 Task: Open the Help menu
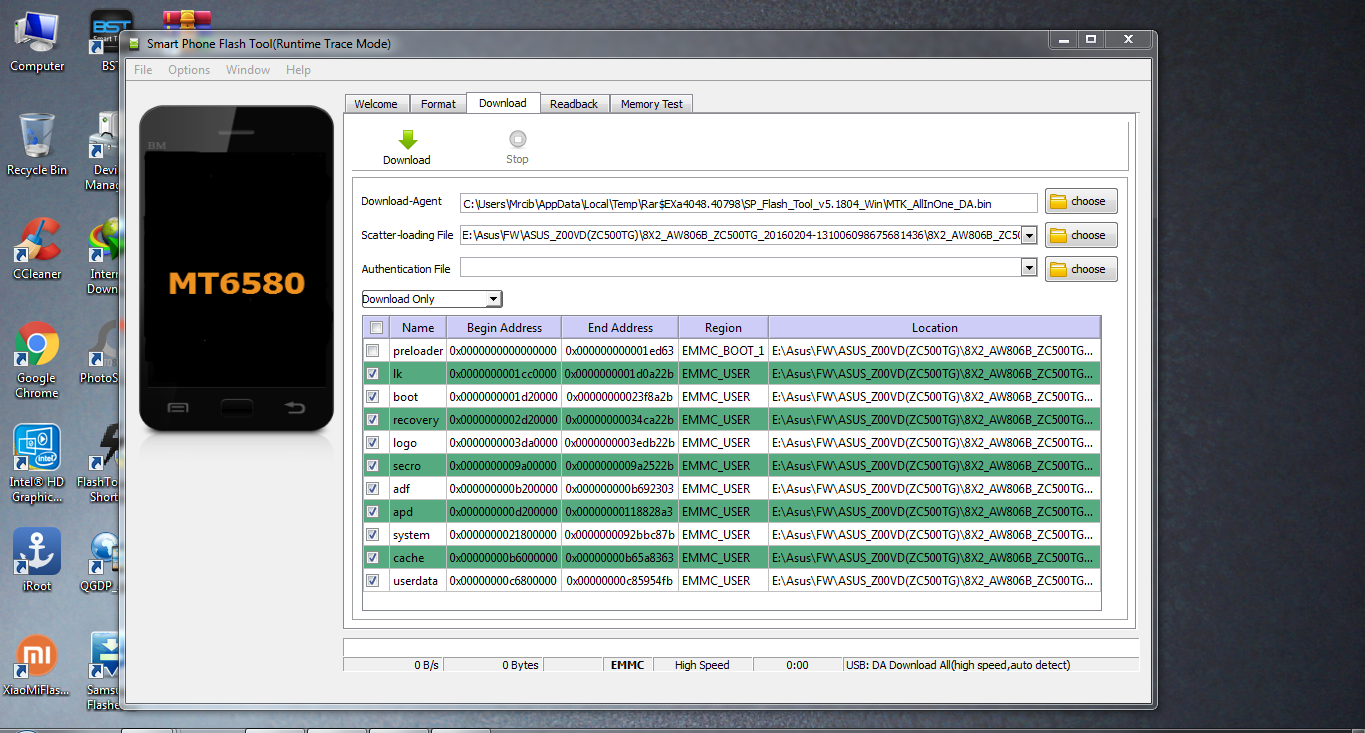pyautogui.click(x=298, y=70)
